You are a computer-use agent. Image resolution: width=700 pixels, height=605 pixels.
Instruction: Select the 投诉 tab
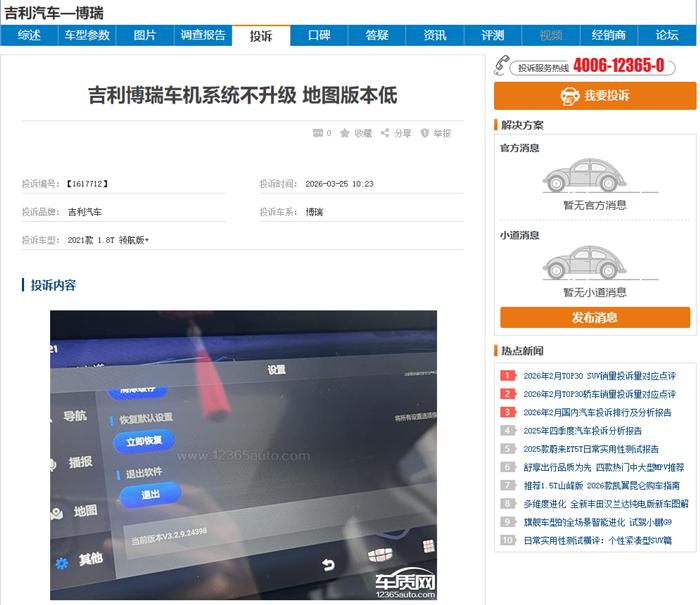(x=261, y=36)
